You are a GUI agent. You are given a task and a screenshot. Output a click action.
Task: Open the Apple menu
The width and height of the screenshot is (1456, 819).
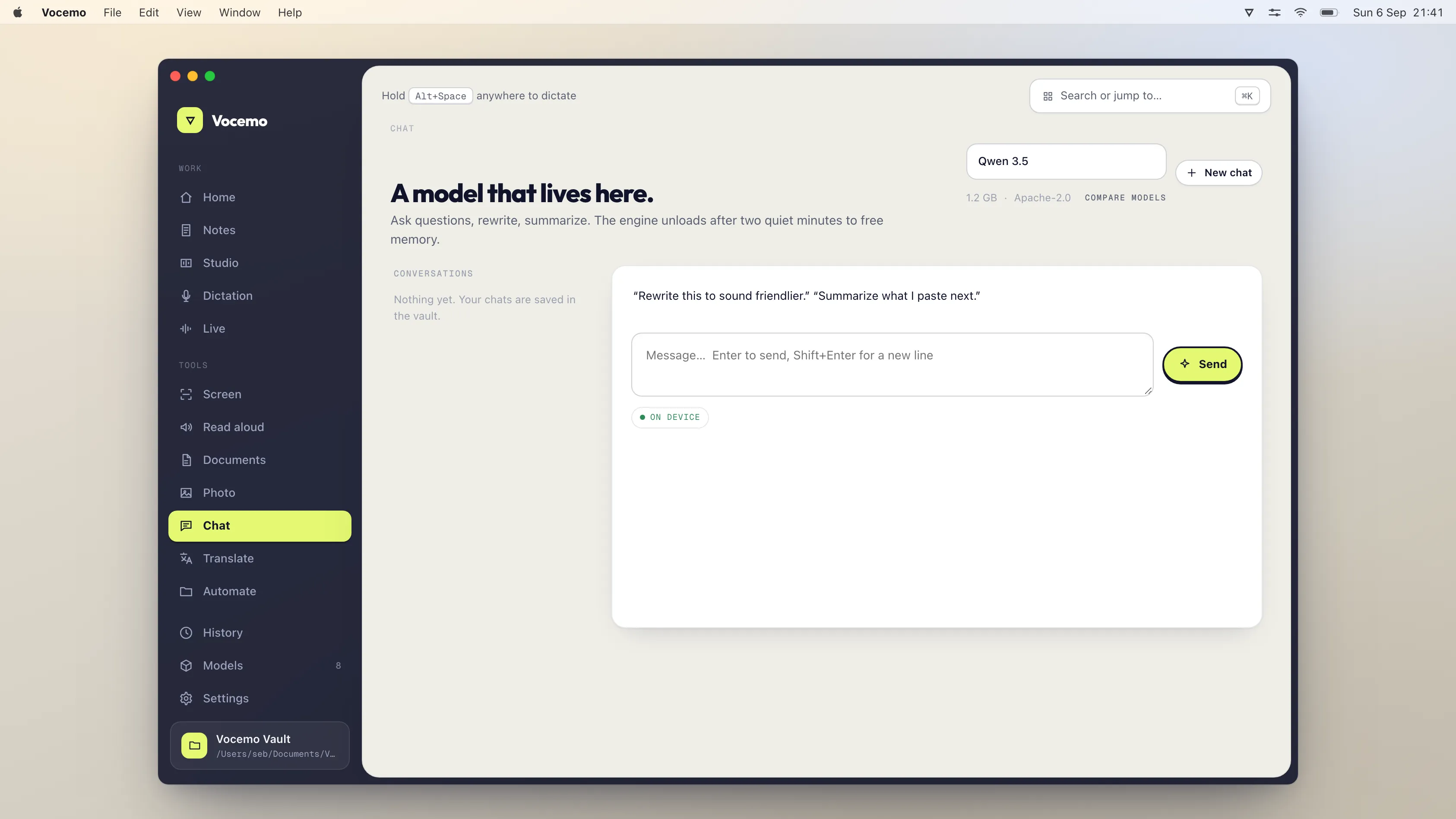click(x=18, y=13)
